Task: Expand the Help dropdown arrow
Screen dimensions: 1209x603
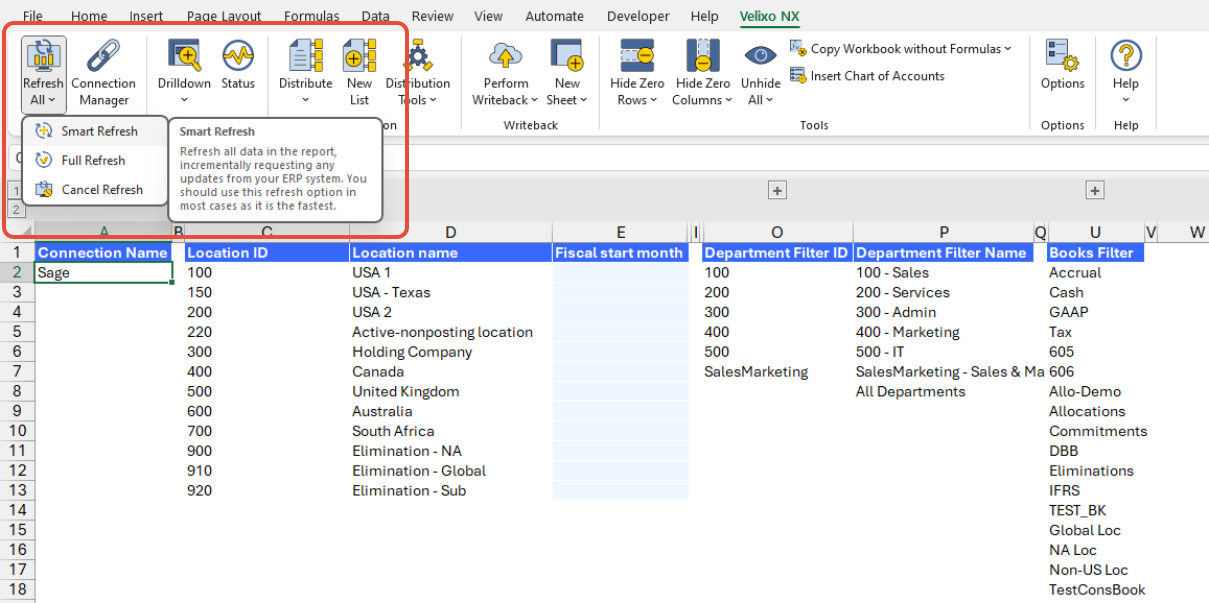Action: pyautogui.click(x=1126, y=100)
